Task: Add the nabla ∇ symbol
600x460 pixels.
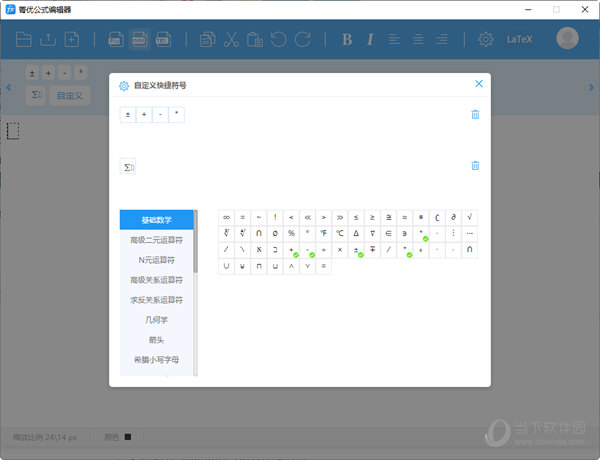Action: 372,233
